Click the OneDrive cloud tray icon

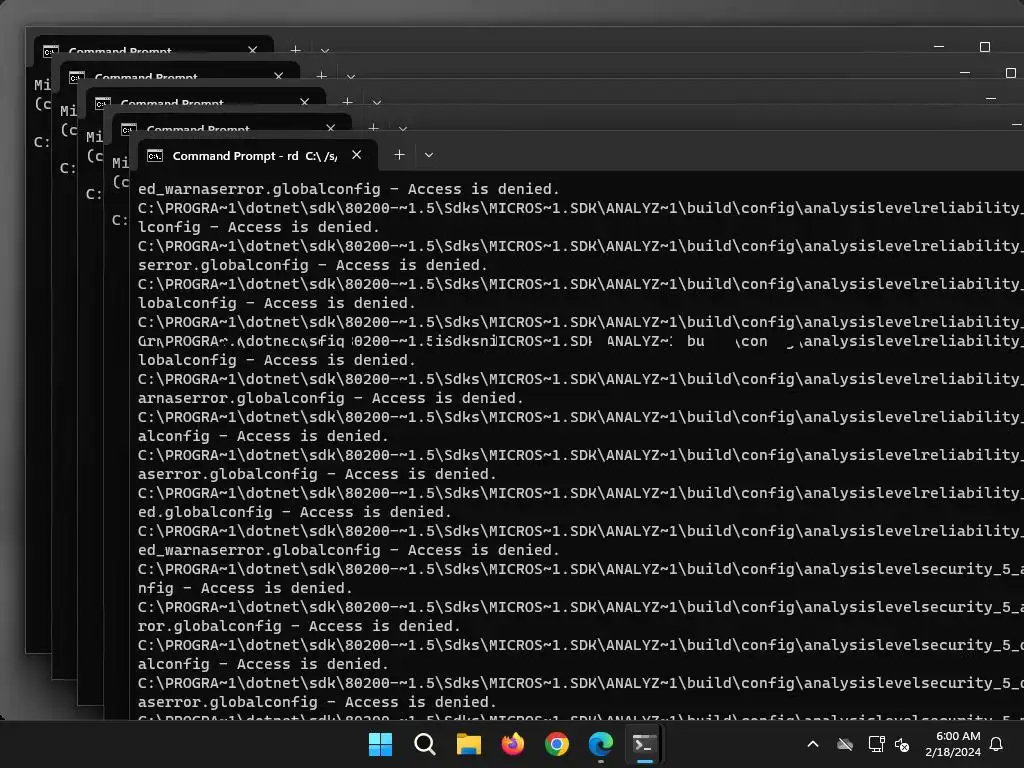point(845,744)
